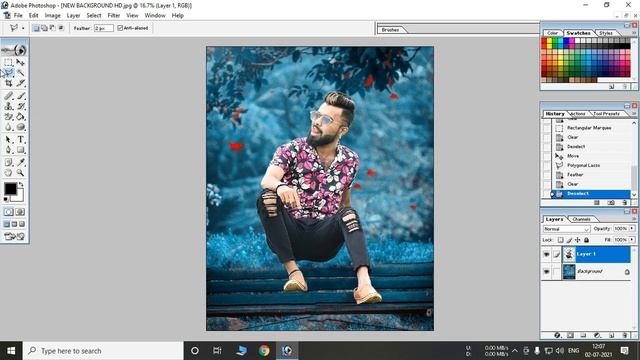Reset default foreground and background colors
640x360 pixels.
pos(6,199)
